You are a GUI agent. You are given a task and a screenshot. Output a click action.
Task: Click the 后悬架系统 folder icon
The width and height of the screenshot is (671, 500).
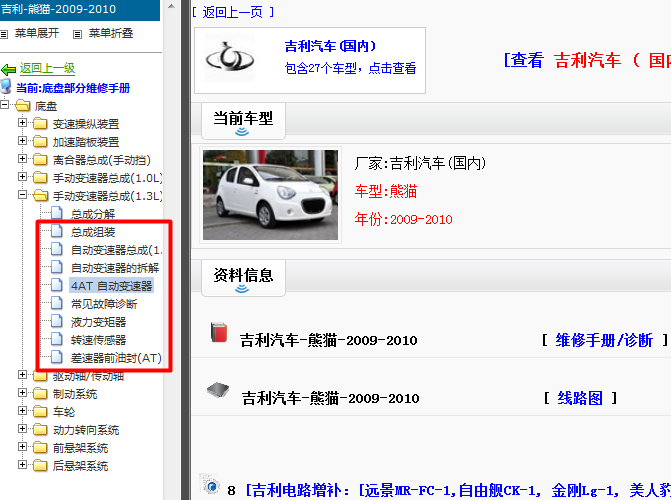40,465
